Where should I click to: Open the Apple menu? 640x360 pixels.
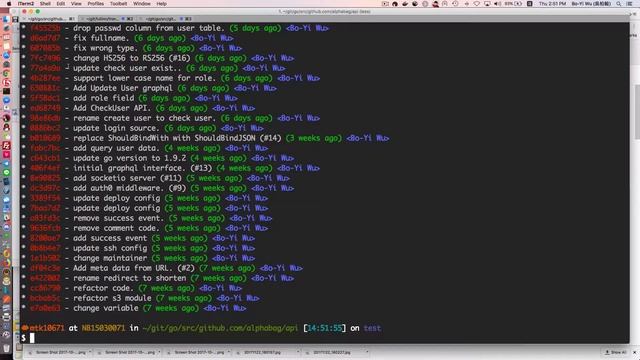pos(9,4)
